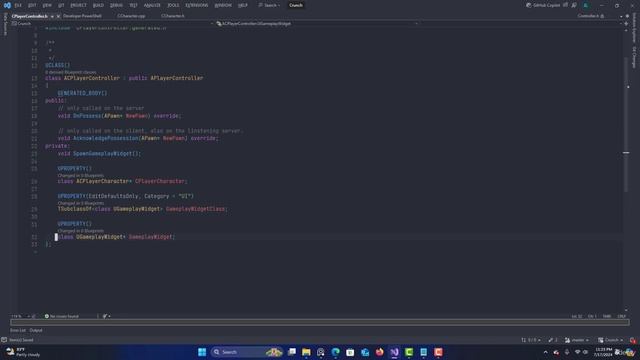Click the horizontal editor scrollbar
The width and height of the screenshot is (640, 360).
coord(320,322)
